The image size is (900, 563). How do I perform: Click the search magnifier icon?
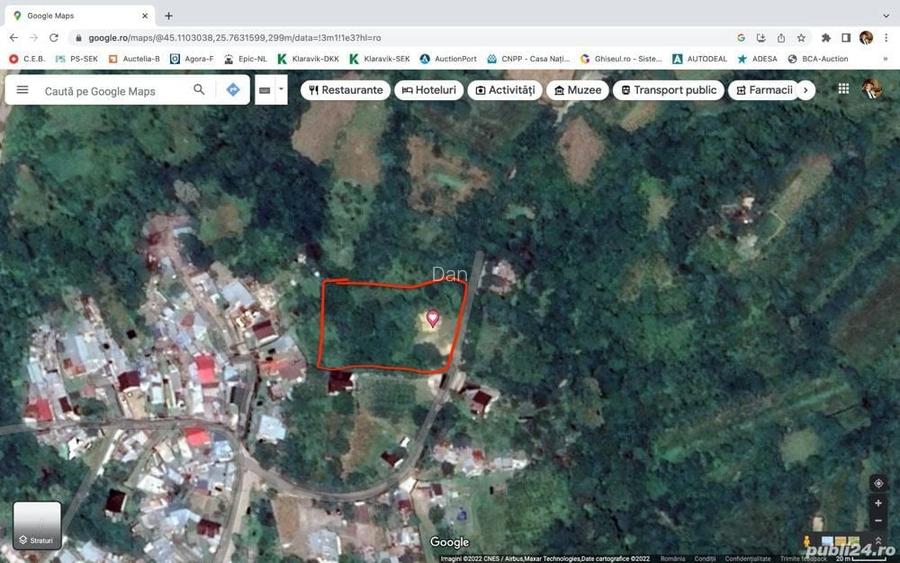pyautogui.click(x=199, y=90)
